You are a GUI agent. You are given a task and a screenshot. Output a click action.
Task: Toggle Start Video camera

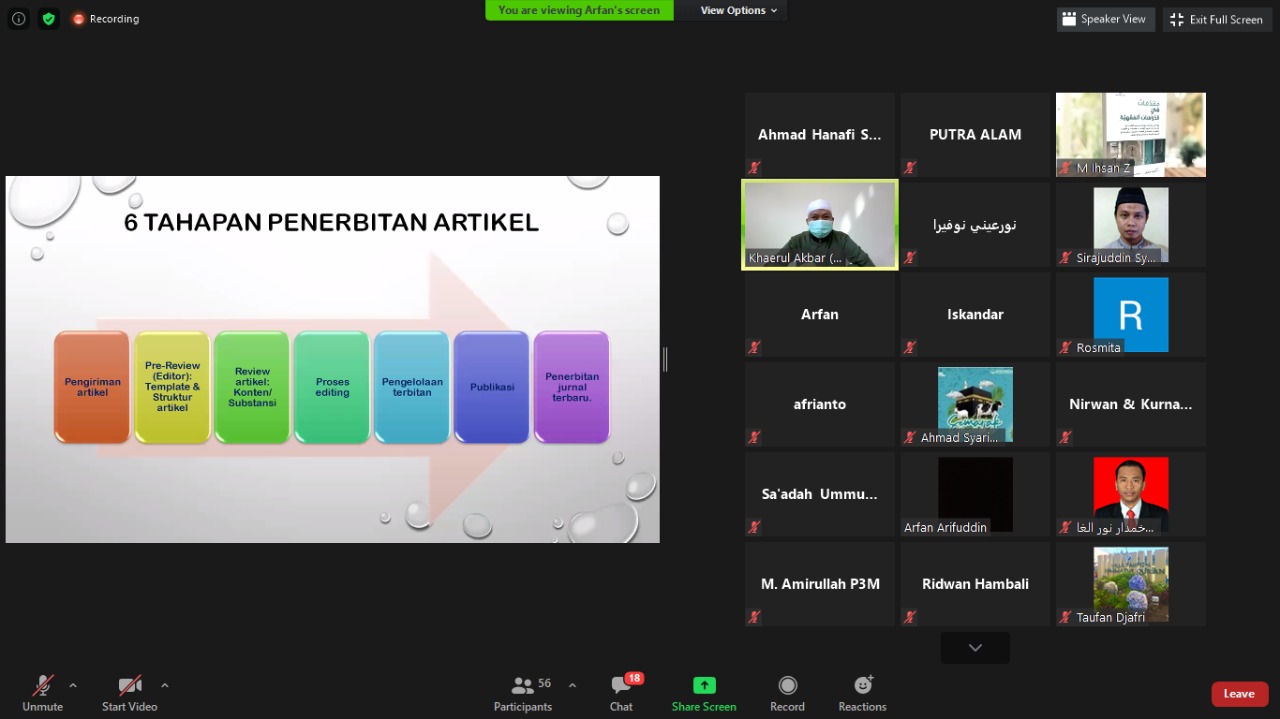pyautogui.click(x=129, y=693)
